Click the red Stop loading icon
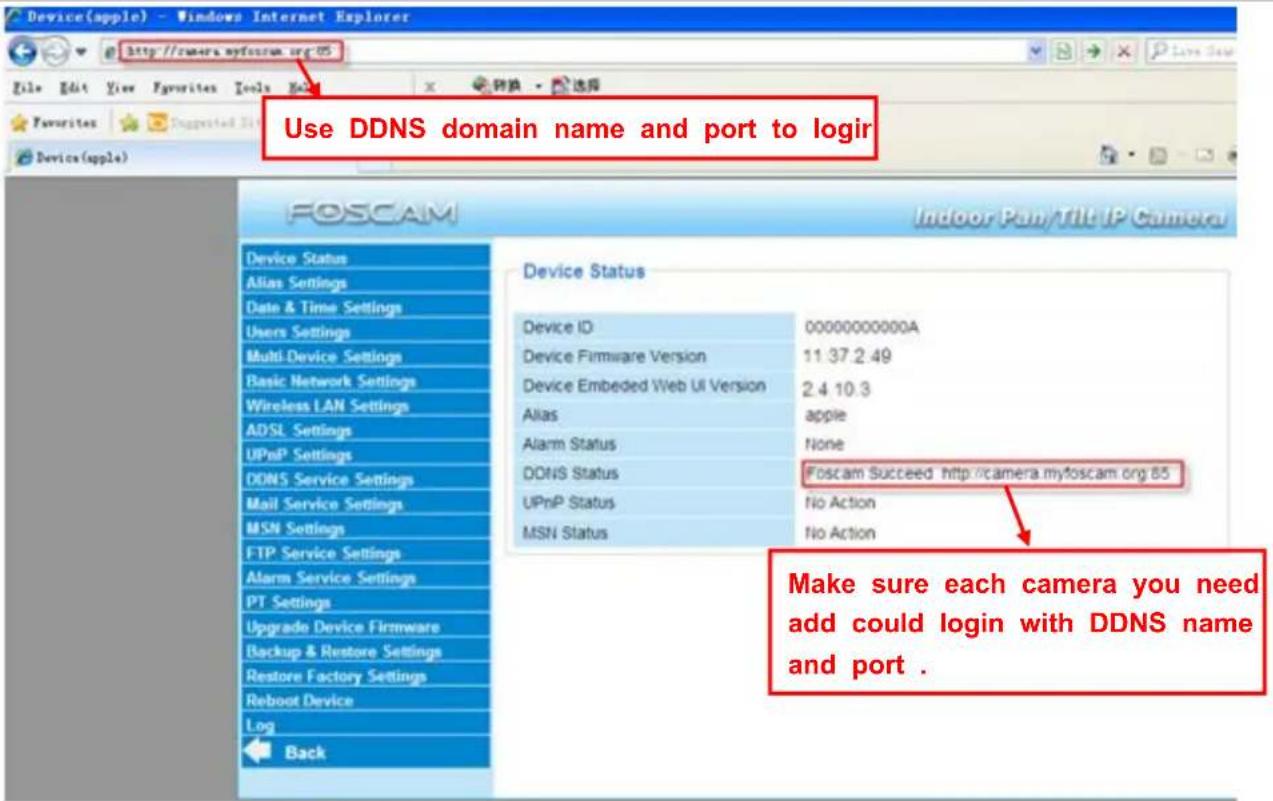Image resolution: width=1273 pixels, height=801 pixels. pos(1123,50)
